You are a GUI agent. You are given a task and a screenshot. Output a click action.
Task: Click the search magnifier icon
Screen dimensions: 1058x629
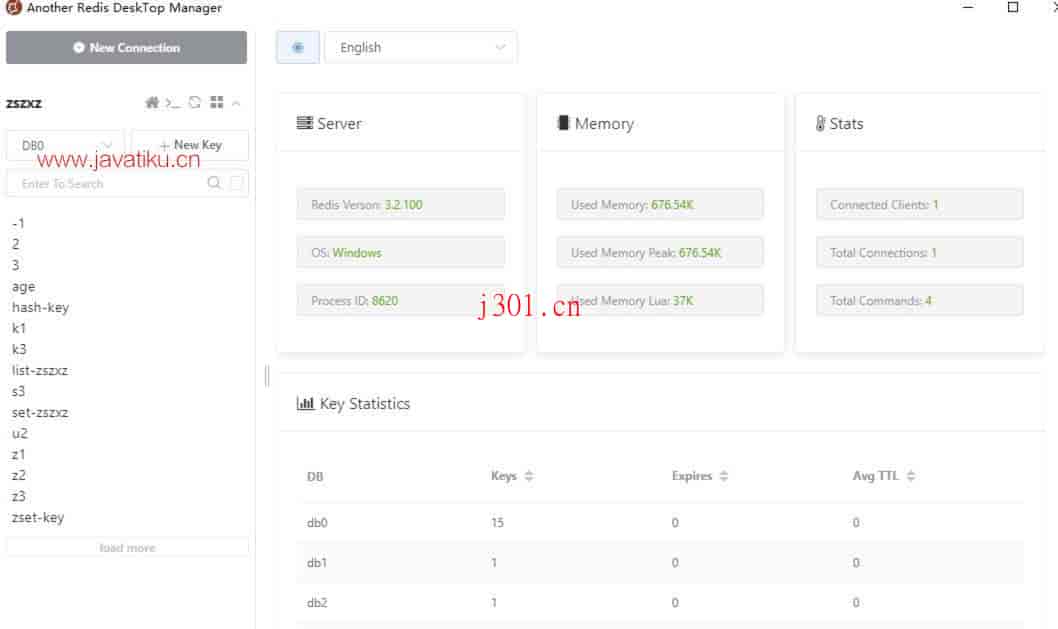click(214, 183)
